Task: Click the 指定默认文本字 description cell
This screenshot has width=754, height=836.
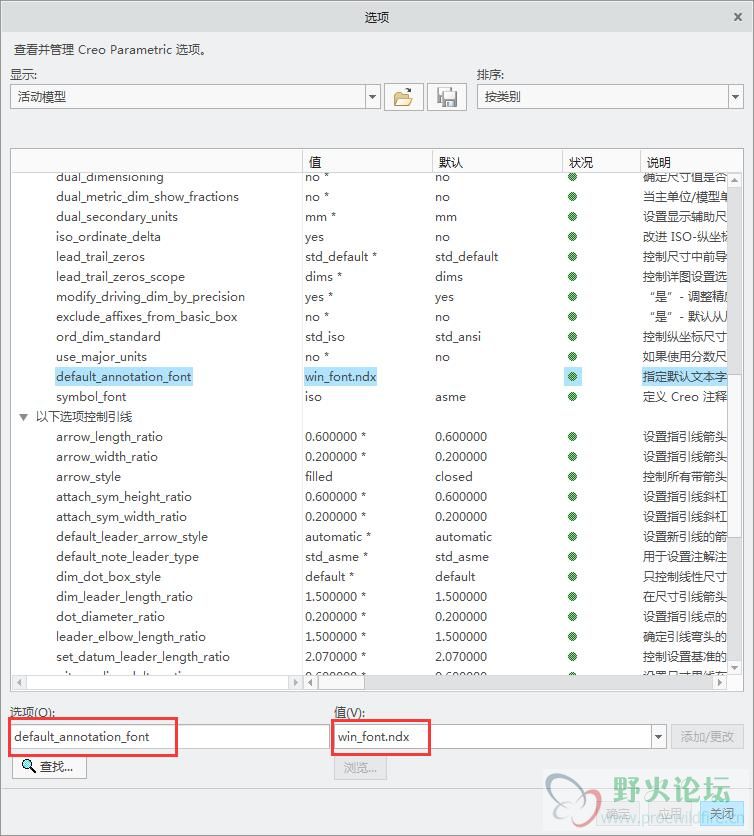Action: (684, 376)
